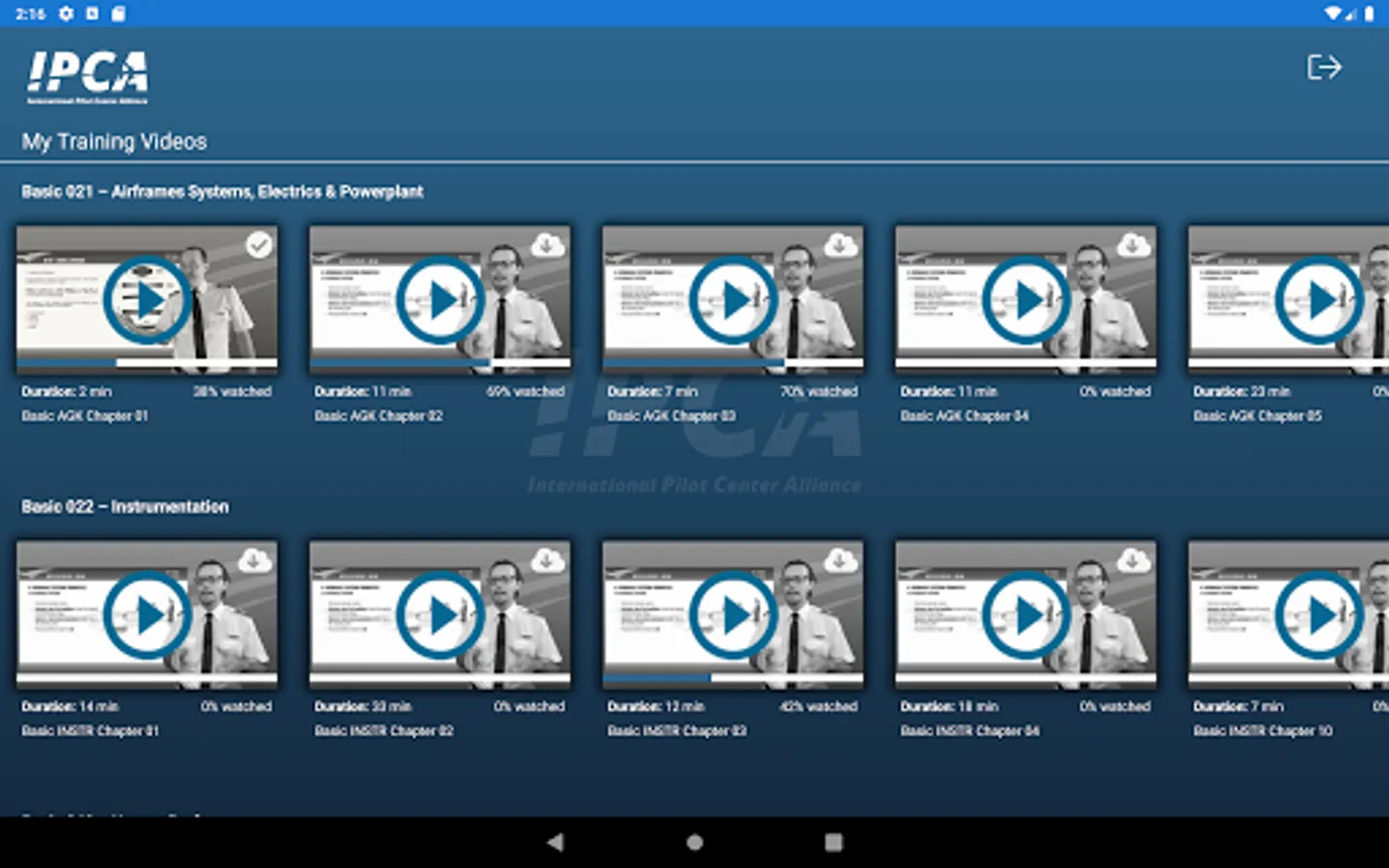Click AGK Chapter 03 progress bar
This screenshot has height=868, width=1389.
pyautogui.click(x=733, y=364)
